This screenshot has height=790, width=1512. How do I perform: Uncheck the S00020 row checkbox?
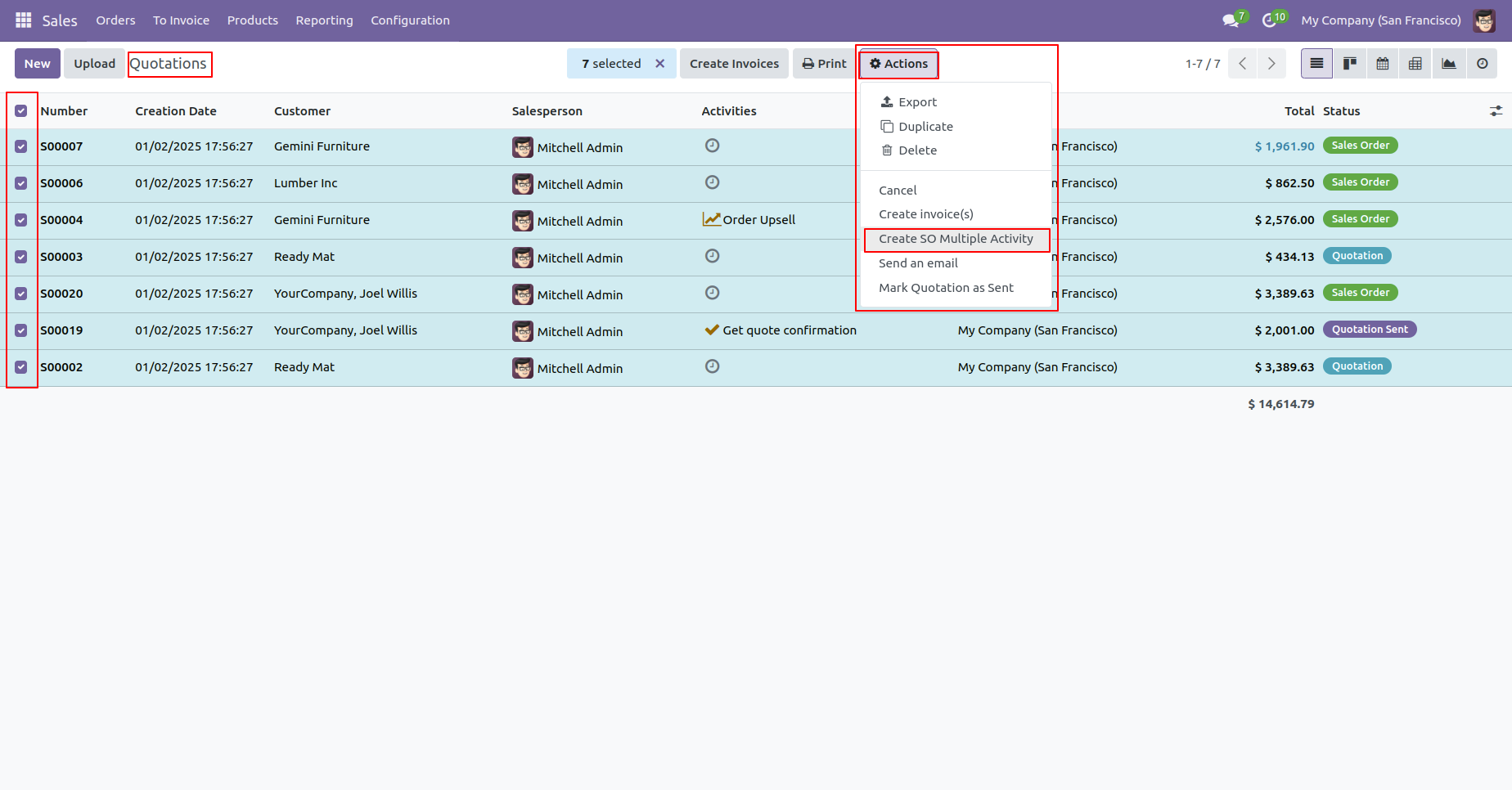tap(21, 294)
